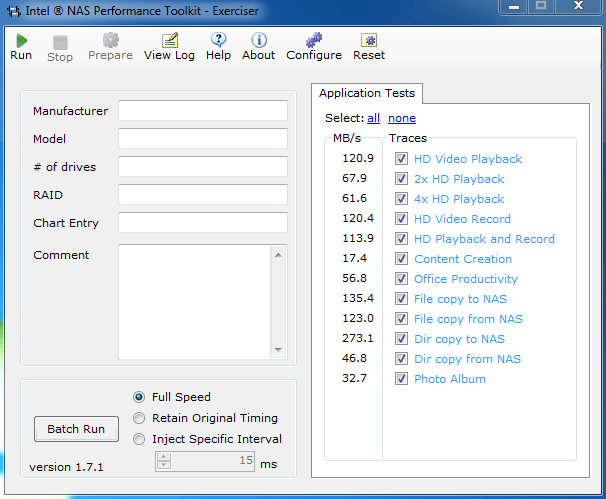Switch to the Application Tests tab
The image size is (606, 499).
coord(366,93)
